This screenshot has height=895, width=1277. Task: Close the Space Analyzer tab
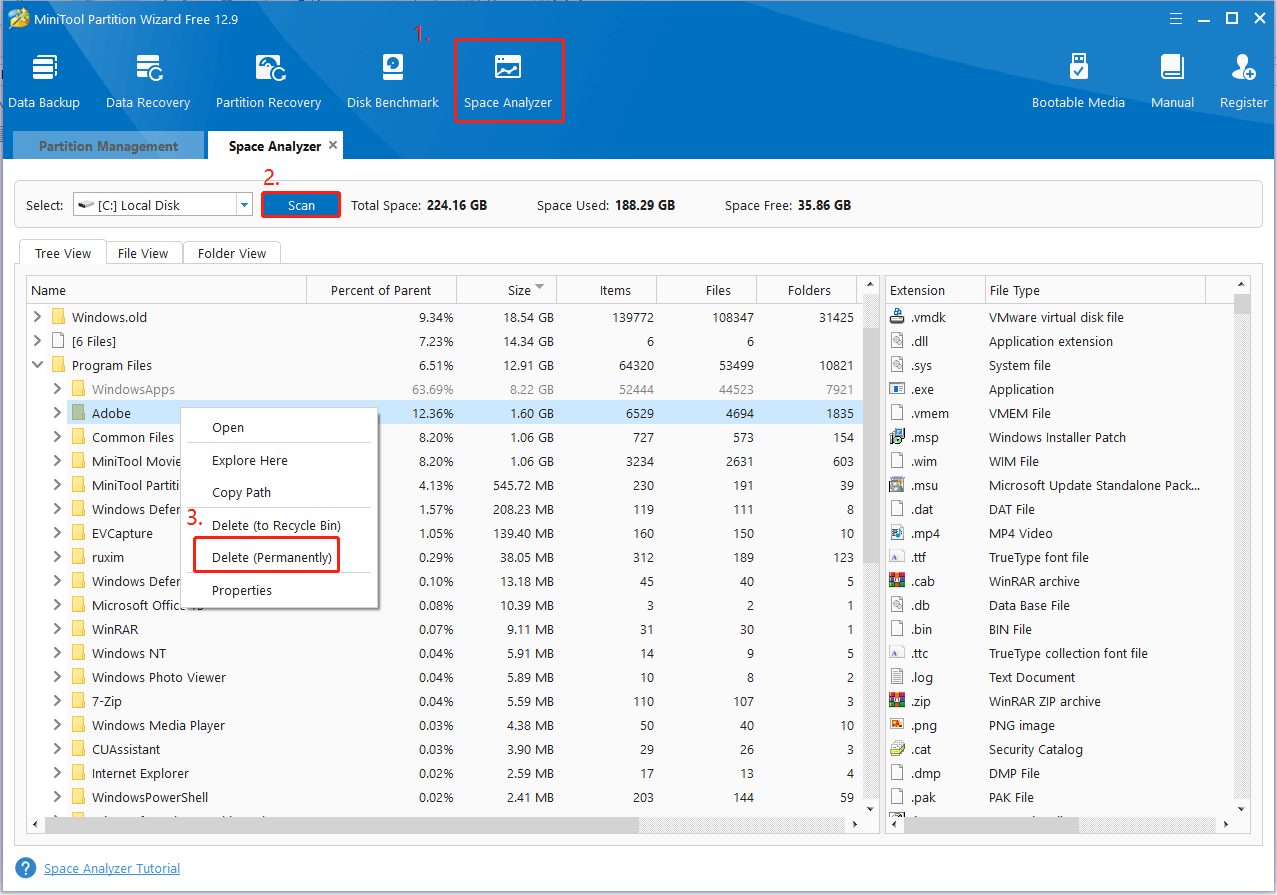[x=333, y=145]
